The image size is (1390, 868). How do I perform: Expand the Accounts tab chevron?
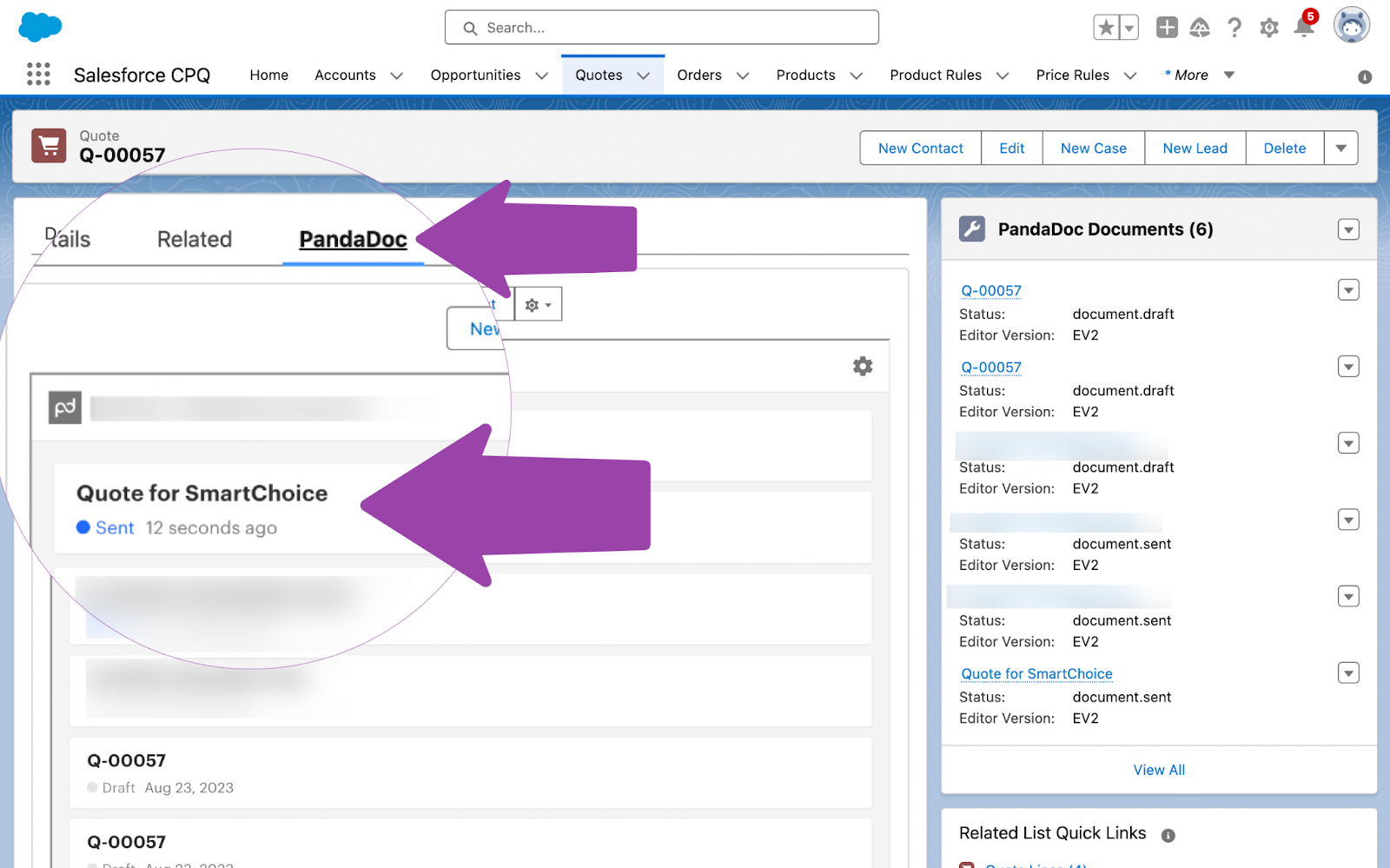point(397,76)
